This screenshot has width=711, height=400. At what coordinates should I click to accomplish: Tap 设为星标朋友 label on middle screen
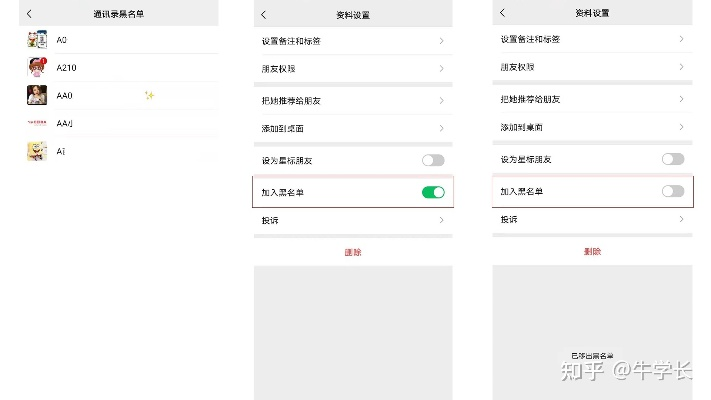[x=287, y=161]
